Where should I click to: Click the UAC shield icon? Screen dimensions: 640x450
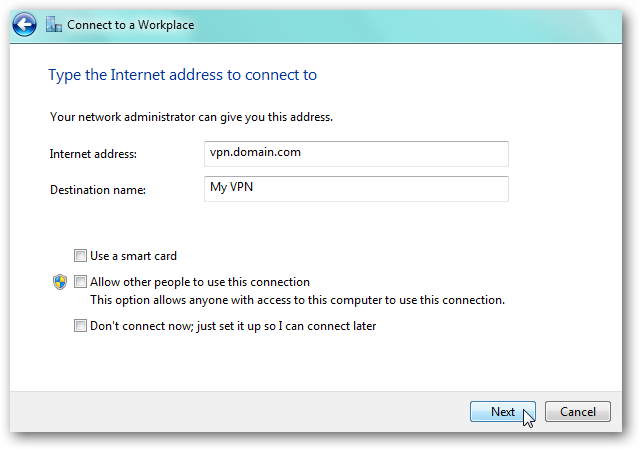point(59,282)
